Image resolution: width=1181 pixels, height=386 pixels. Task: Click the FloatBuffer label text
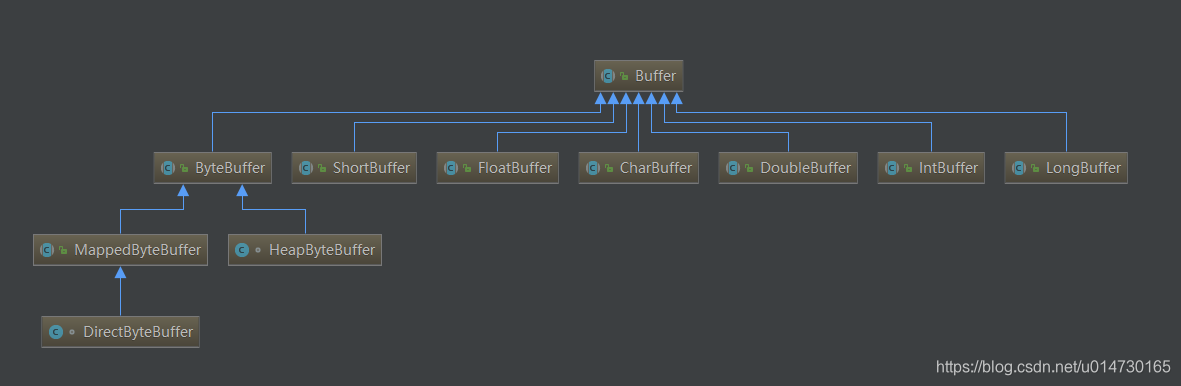(x=515, y=168)
